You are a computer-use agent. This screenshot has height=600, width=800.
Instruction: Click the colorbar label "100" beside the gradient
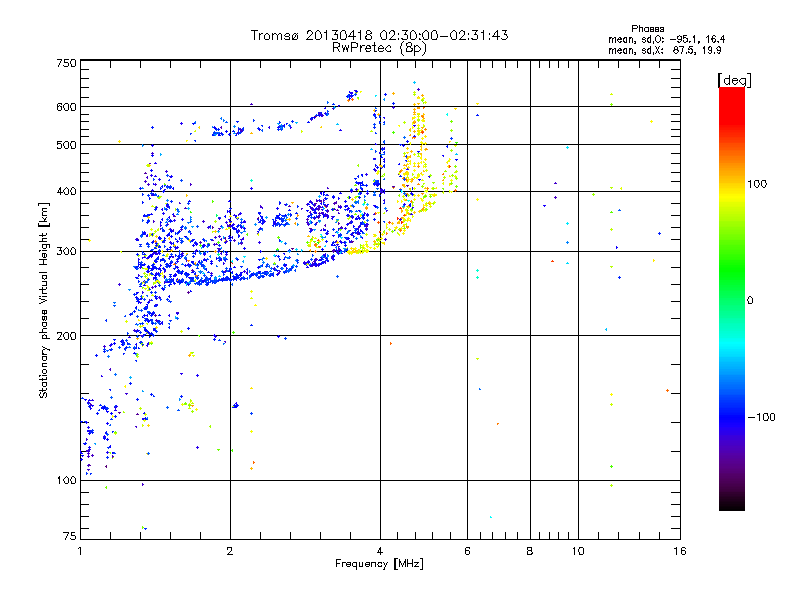(757, 184)
